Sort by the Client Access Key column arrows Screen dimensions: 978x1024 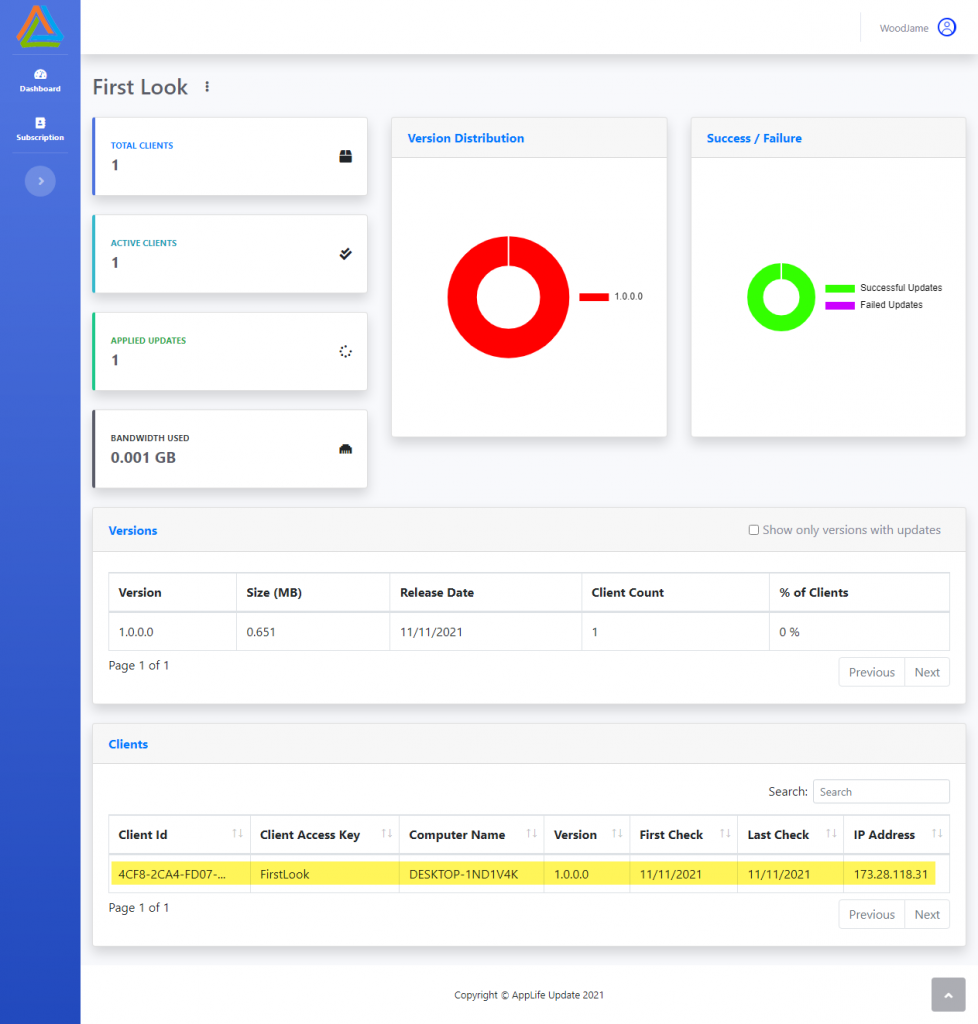pos(386,833)
